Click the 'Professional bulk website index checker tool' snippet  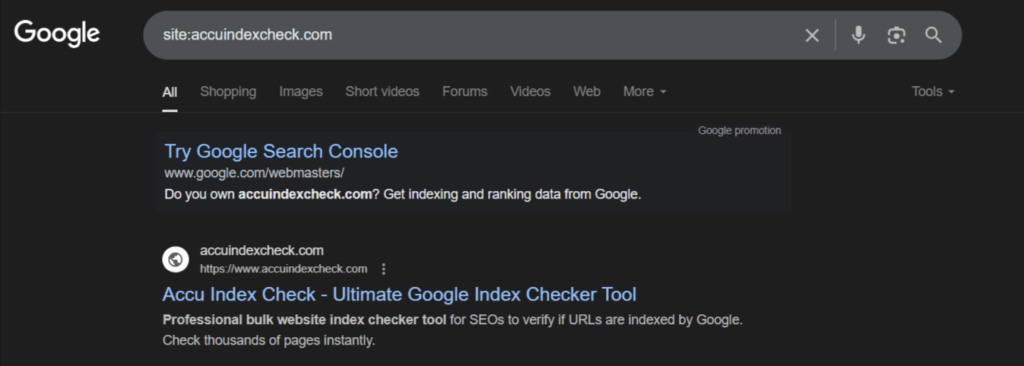pyautogui.click(x=304, y=320)
